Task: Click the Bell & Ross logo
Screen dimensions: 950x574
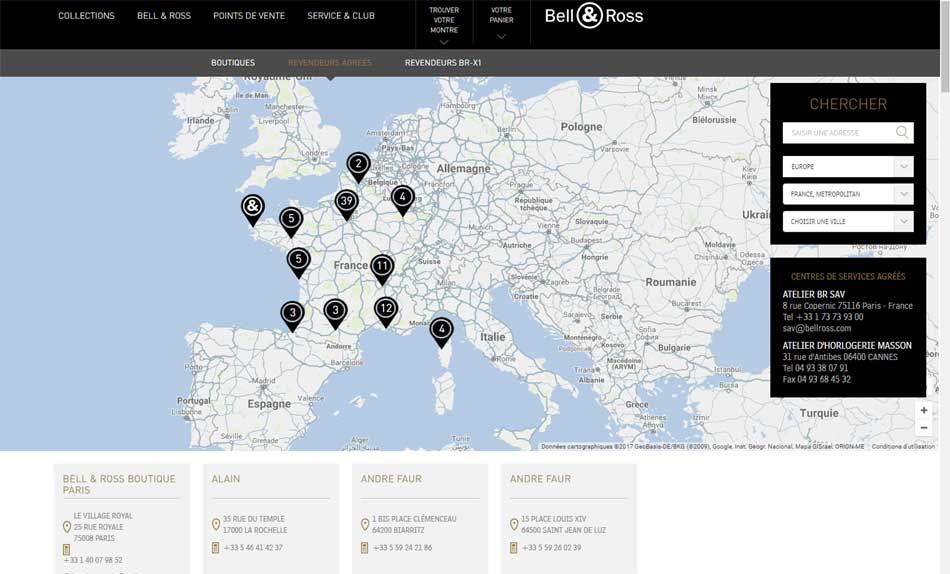Action: 594,16
